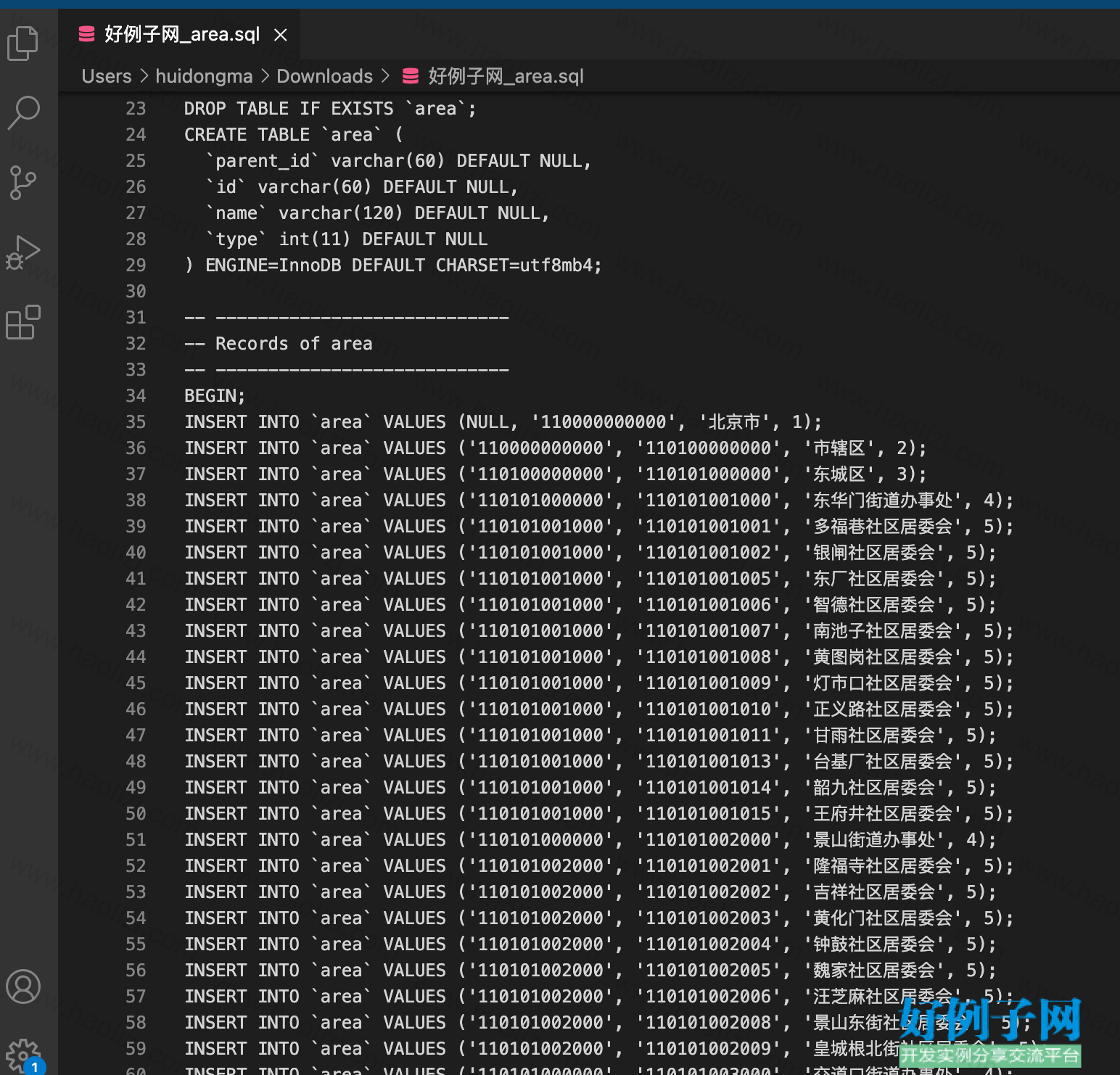Screen dimensions: 1120x1075
Task: Click 'ENGINE=InnoDB' on line 29
Action: pyautogui.click(x=273, y=265)
